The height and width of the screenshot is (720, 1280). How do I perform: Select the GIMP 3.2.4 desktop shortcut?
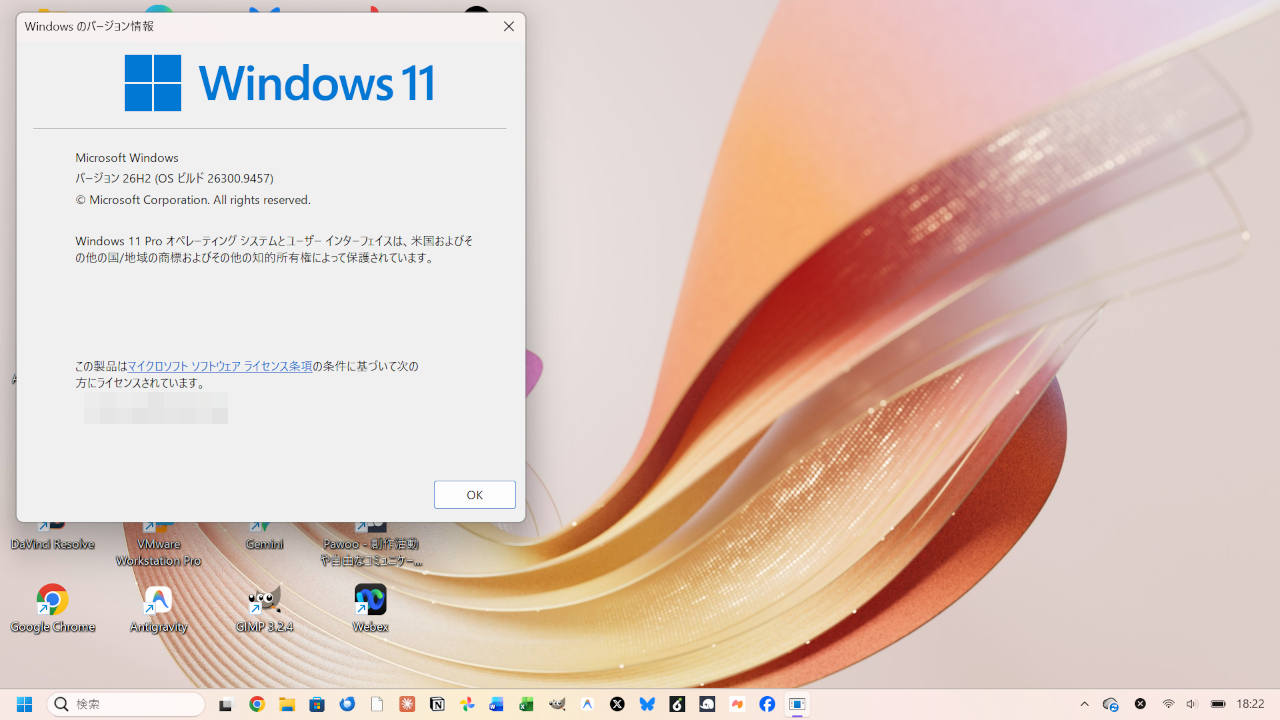pyautogui.click(x=264, y=608)
